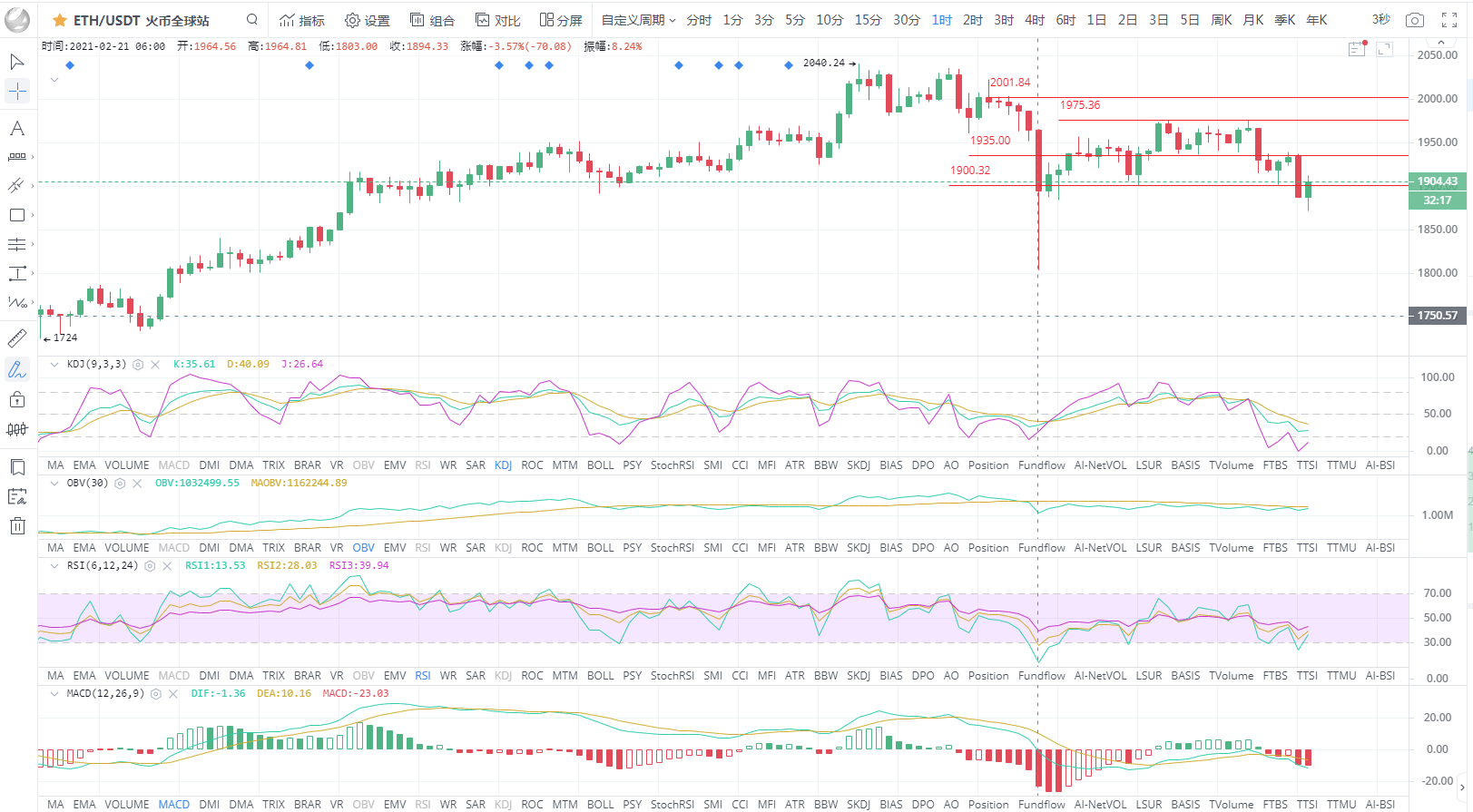Open candlestick chart style icon
This screenshot has width=1473, height=812.
coord(17,429)
